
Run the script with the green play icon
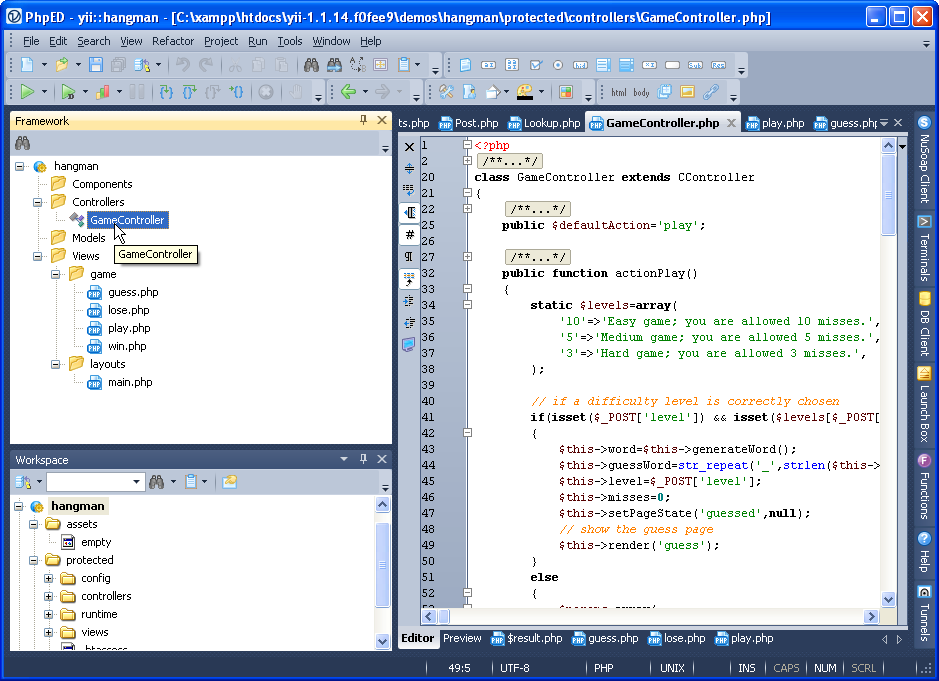click(27, 92)
